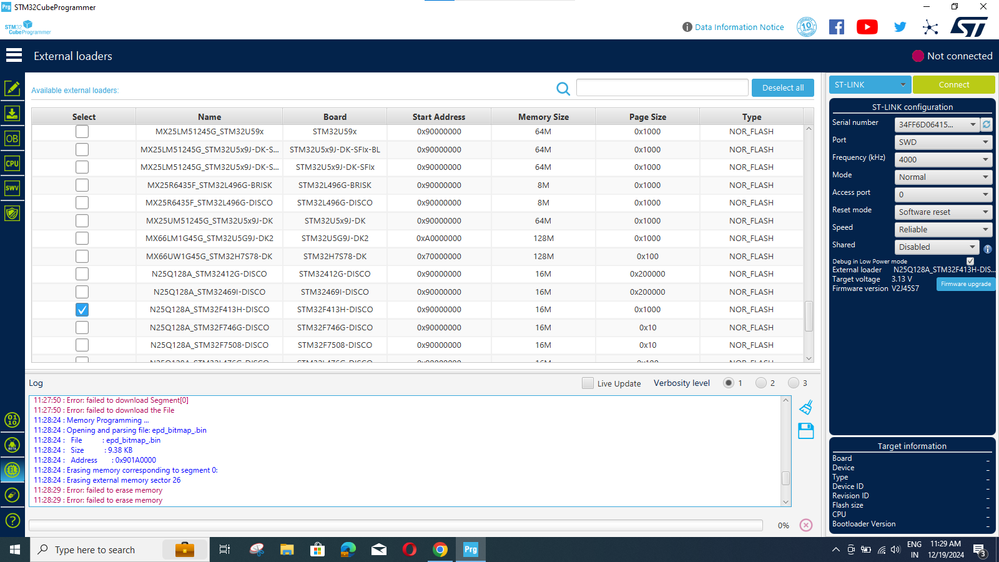Save the log with floppy icon

(x=806, y=431)
